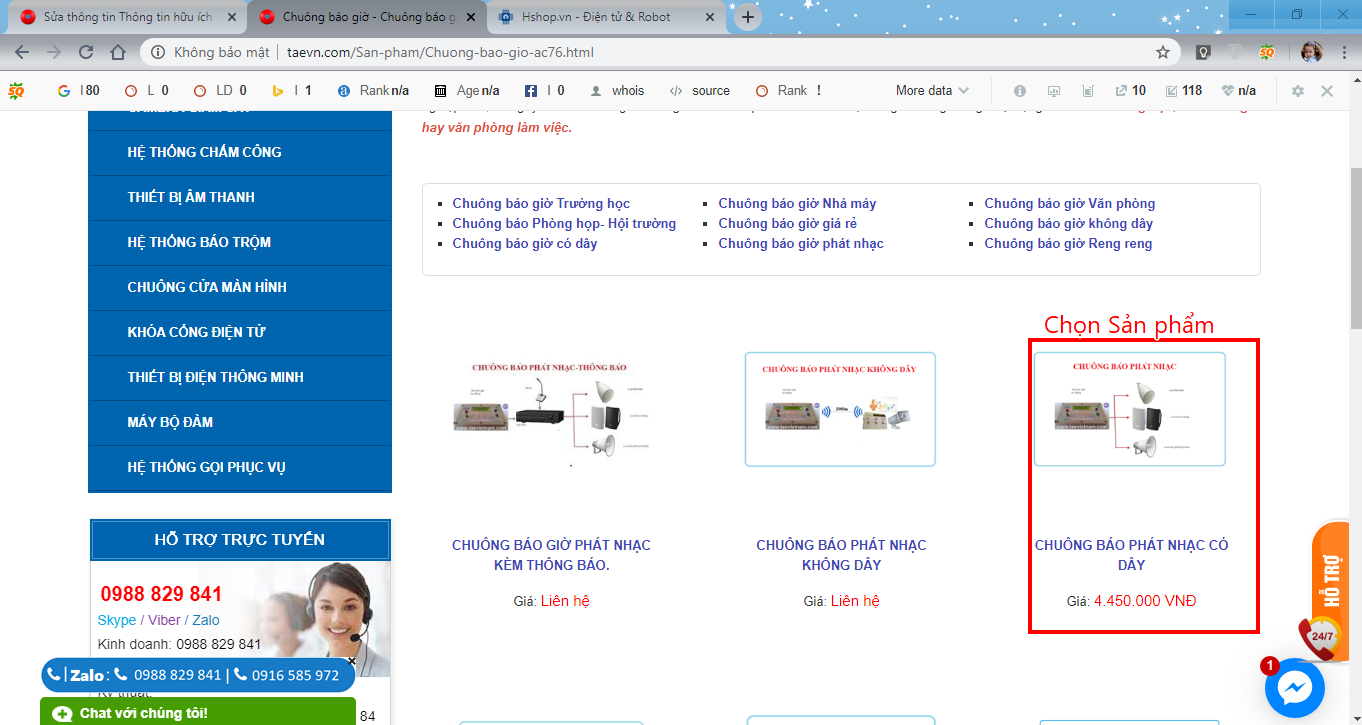Expand the More data dropdown
Image resolution: width=1362 pixels, height=725 pixels.
(932, 90)
